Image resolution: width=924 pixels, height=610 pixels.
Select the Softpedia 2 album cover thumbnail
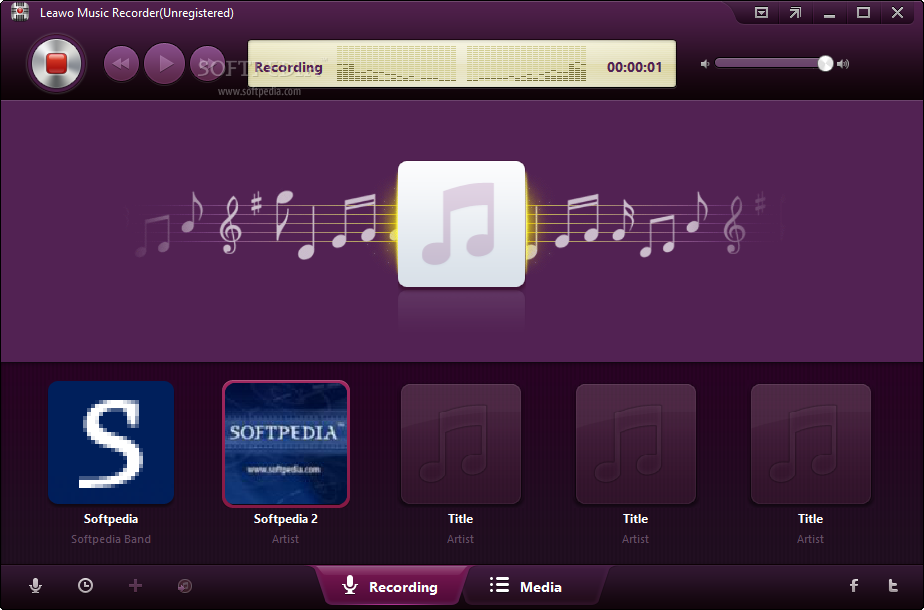click(286, 443)
